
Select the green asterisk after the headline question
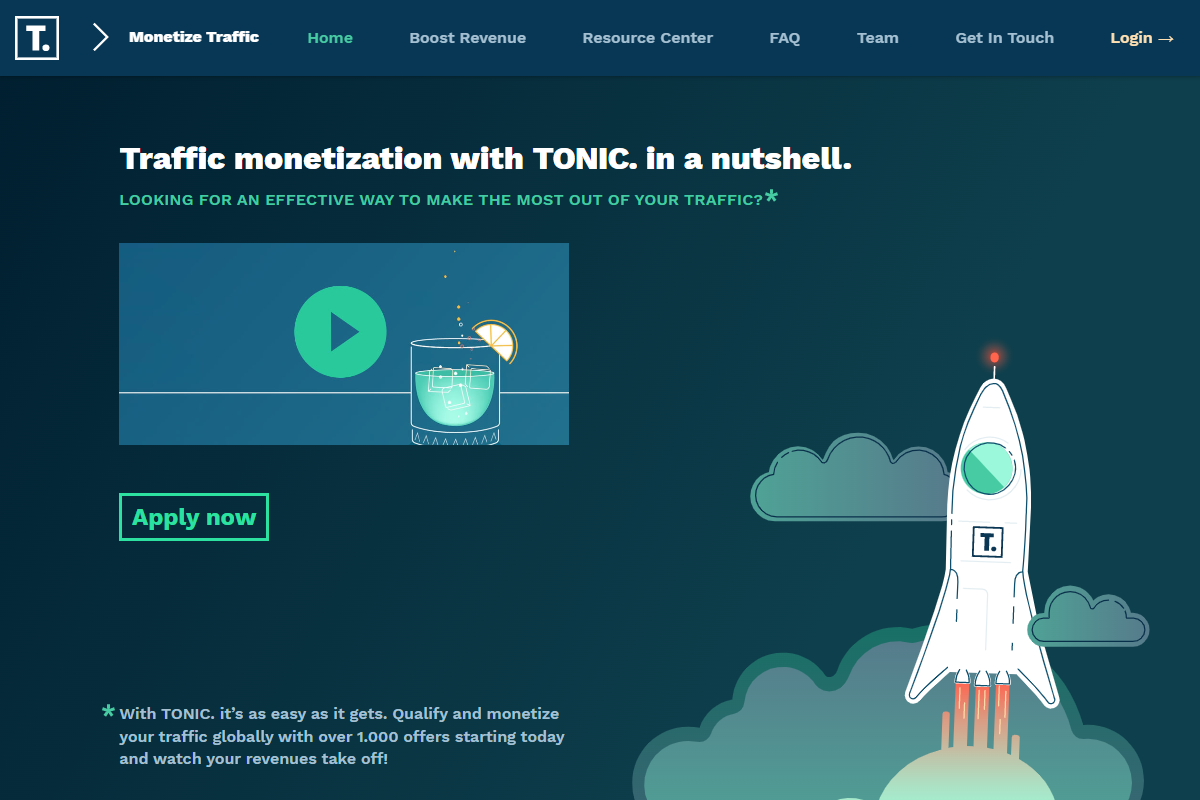click(771, 199)
